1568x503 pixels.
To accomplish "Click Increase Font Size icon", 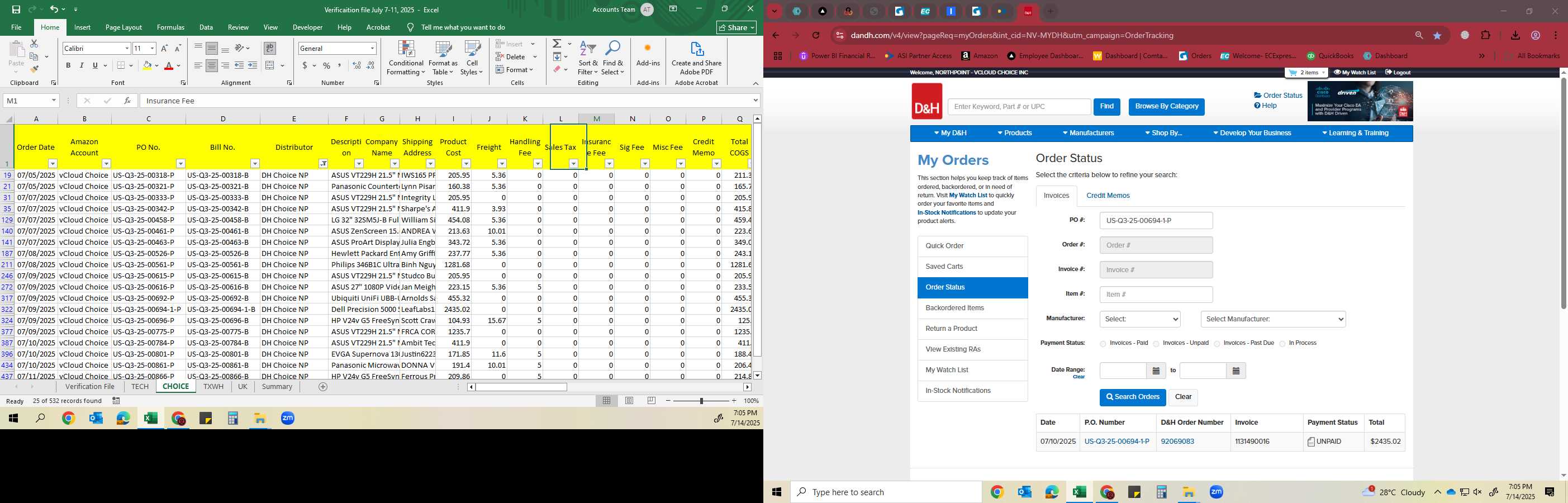I will point(164,48).
